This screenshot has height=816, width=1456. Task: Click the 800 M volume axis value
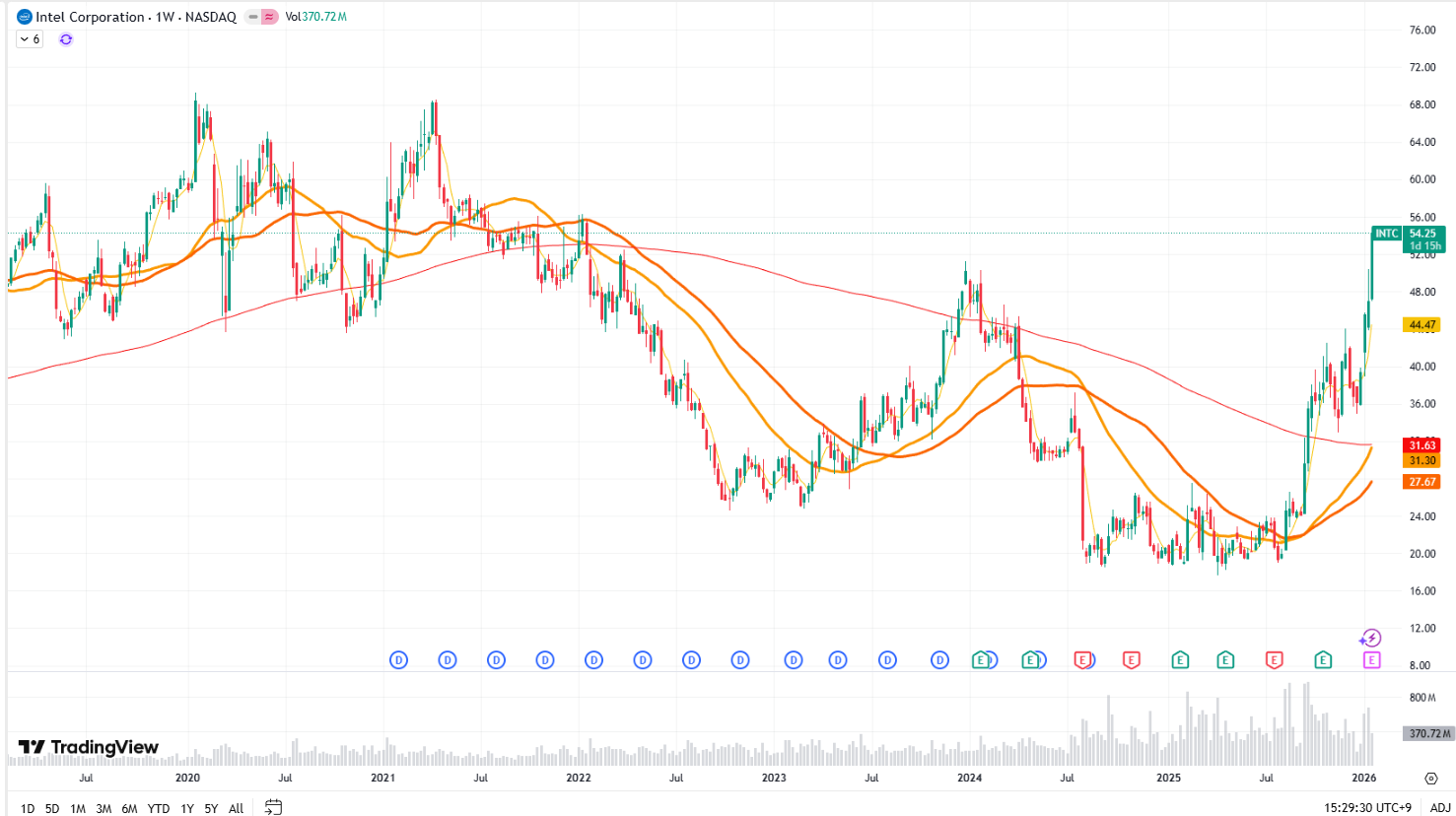coord(1422,698)
